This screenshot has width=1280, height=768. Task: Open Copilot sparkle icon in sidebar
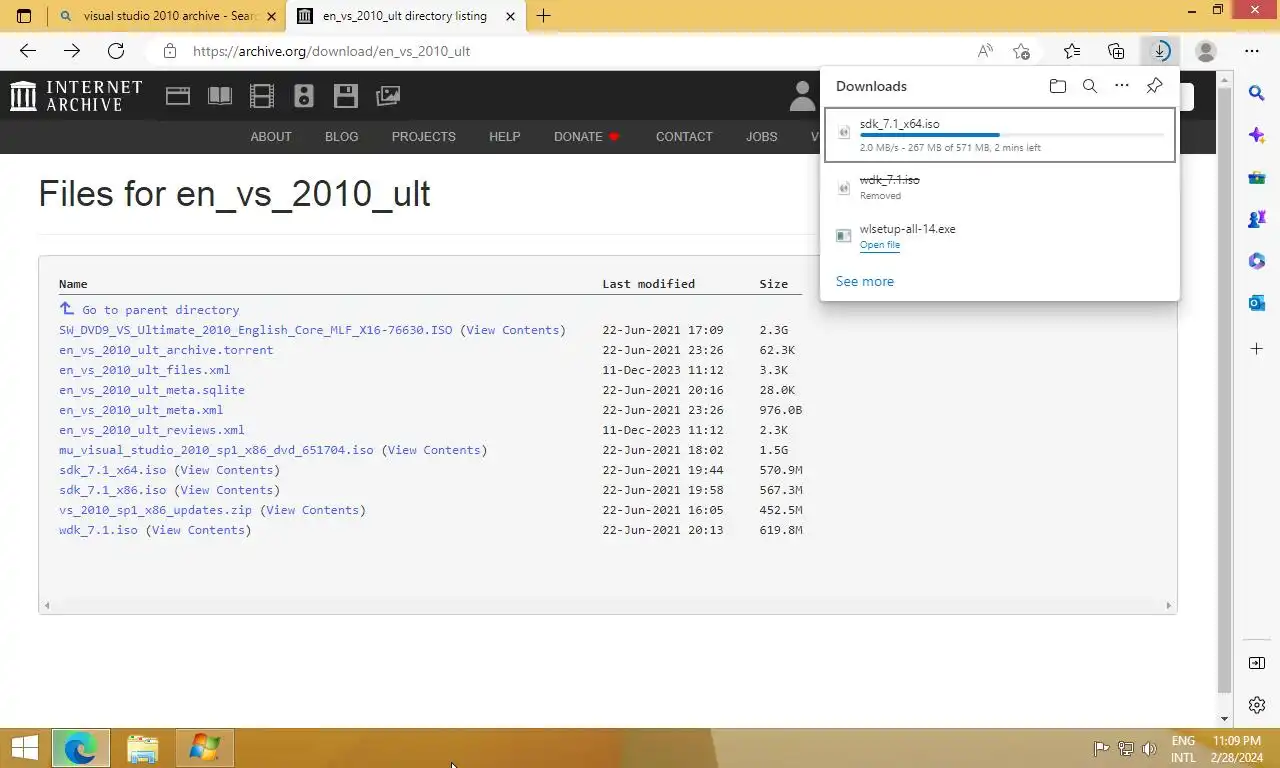(1257, 135)
